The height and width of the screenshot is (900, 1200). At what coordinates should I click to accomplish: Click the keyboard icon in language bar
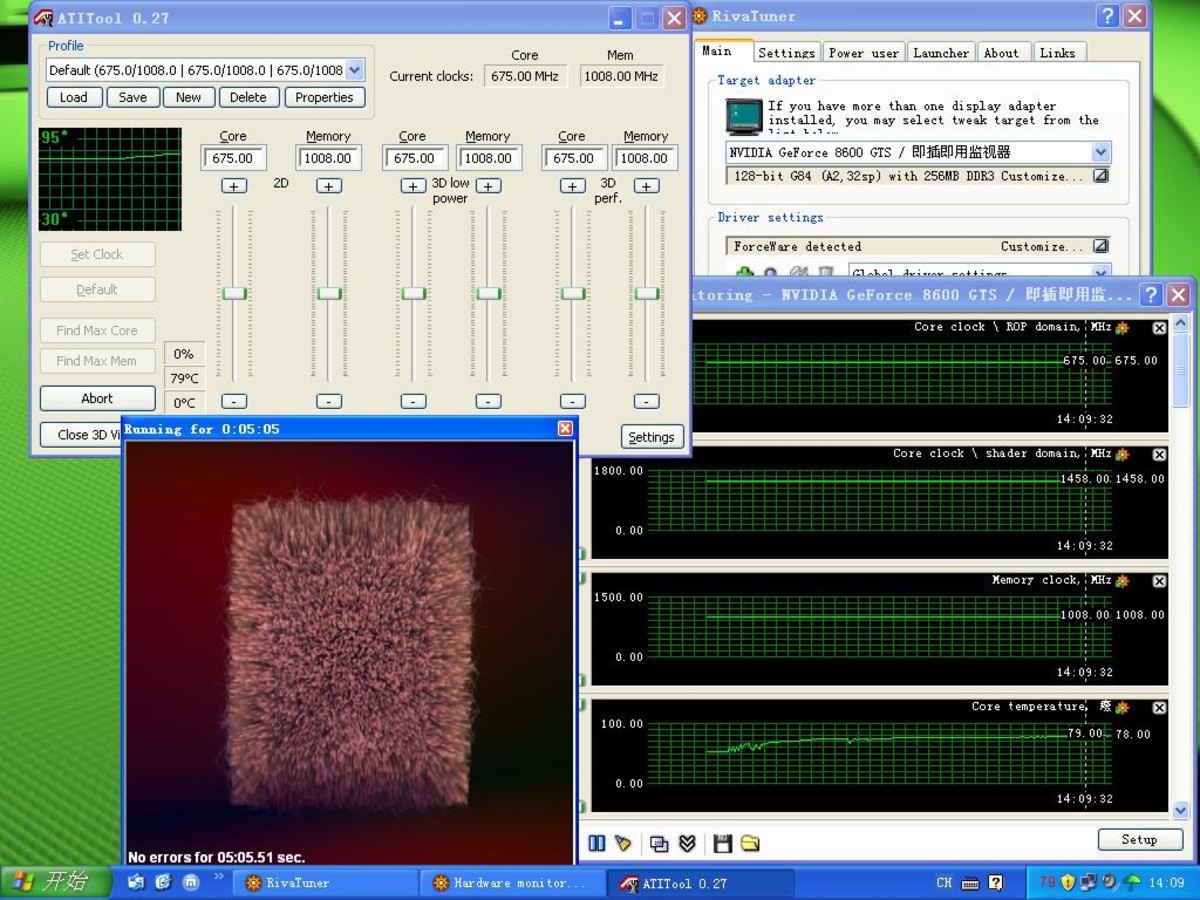[x=970, y=883]
